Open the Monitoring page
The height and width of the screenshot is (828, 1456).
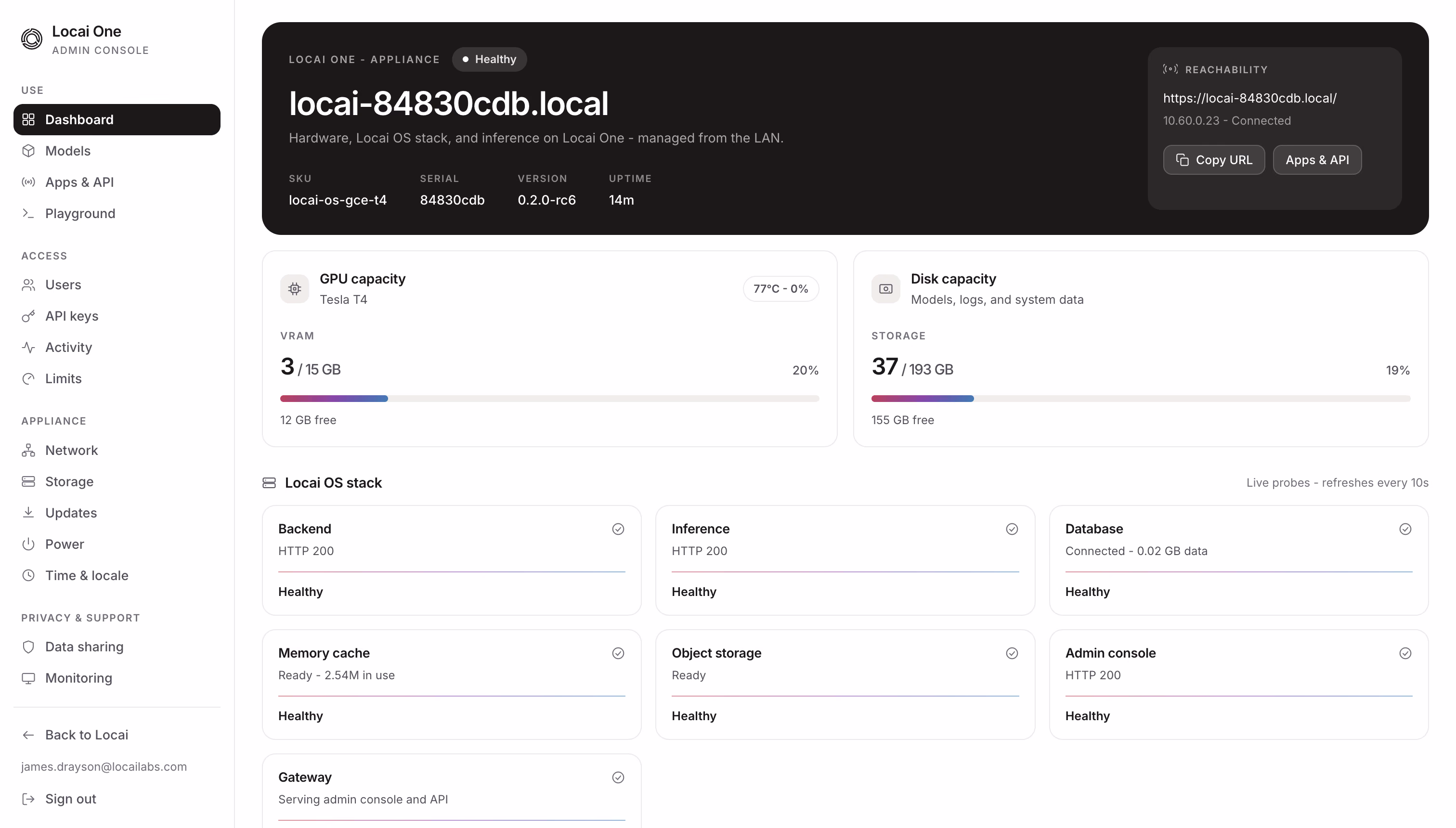coord(117,678)
